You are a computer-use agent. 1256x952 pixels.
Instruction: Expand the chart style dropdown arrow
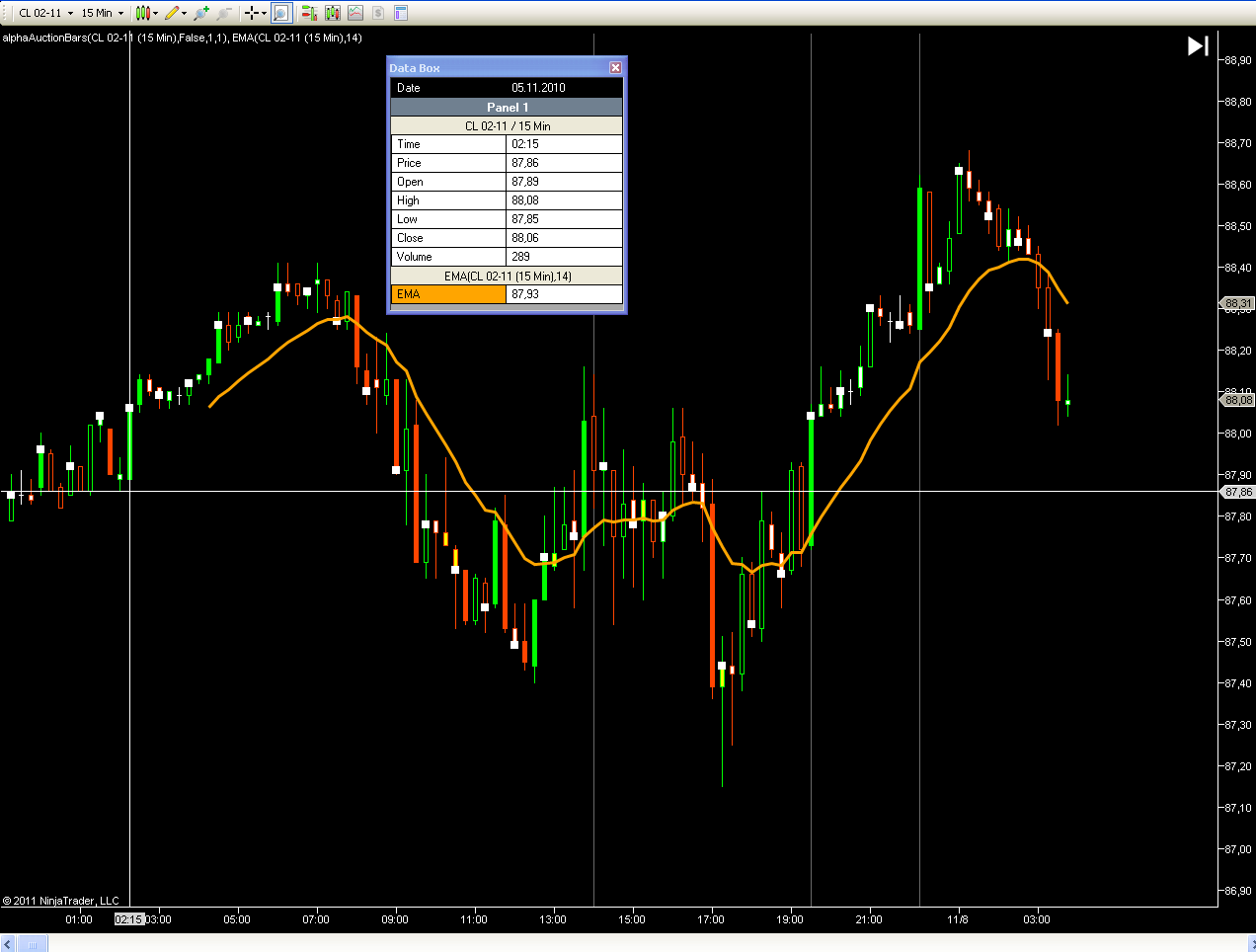[155, 13]
